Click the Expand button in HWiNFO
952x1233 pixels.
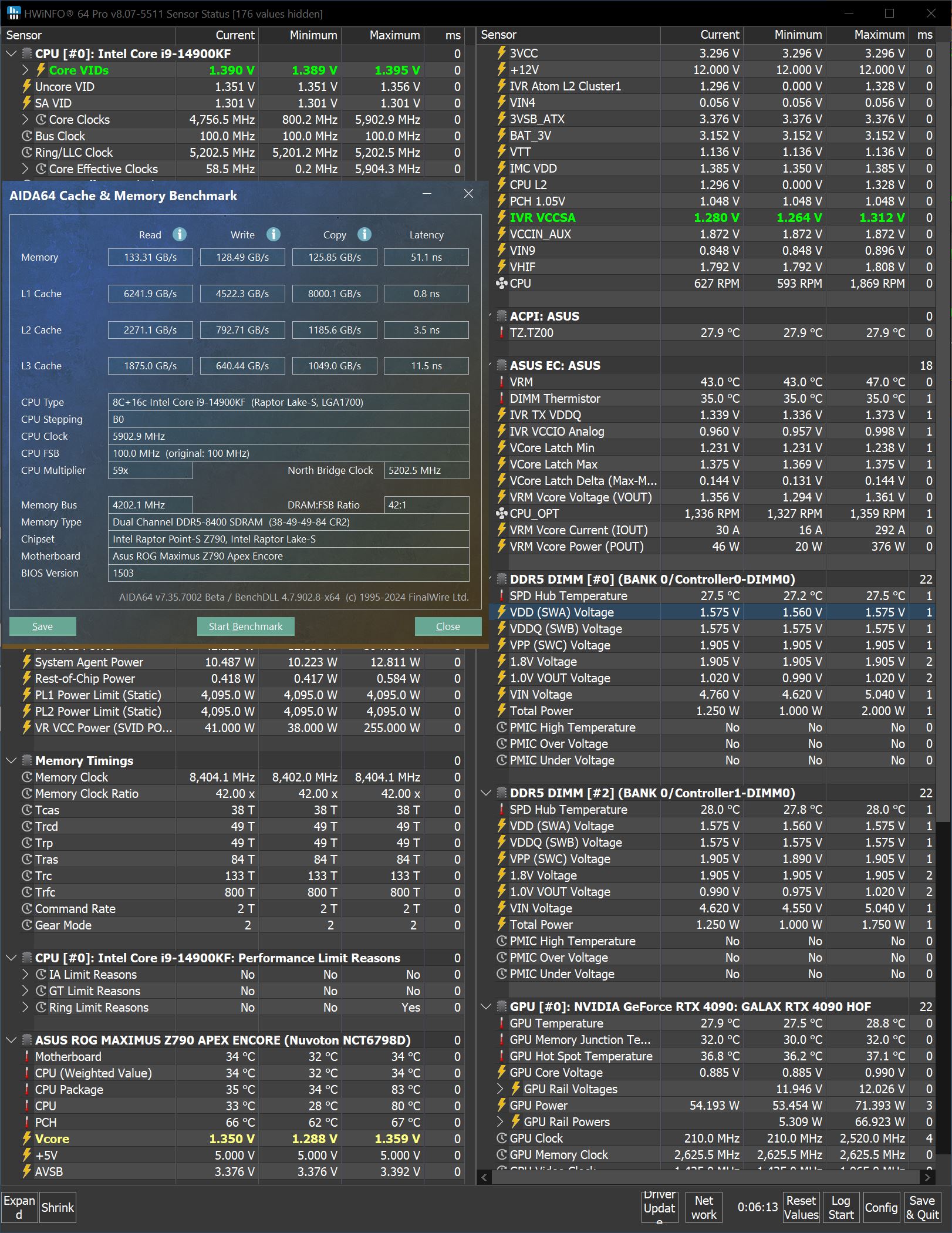tap(19, 1208)
